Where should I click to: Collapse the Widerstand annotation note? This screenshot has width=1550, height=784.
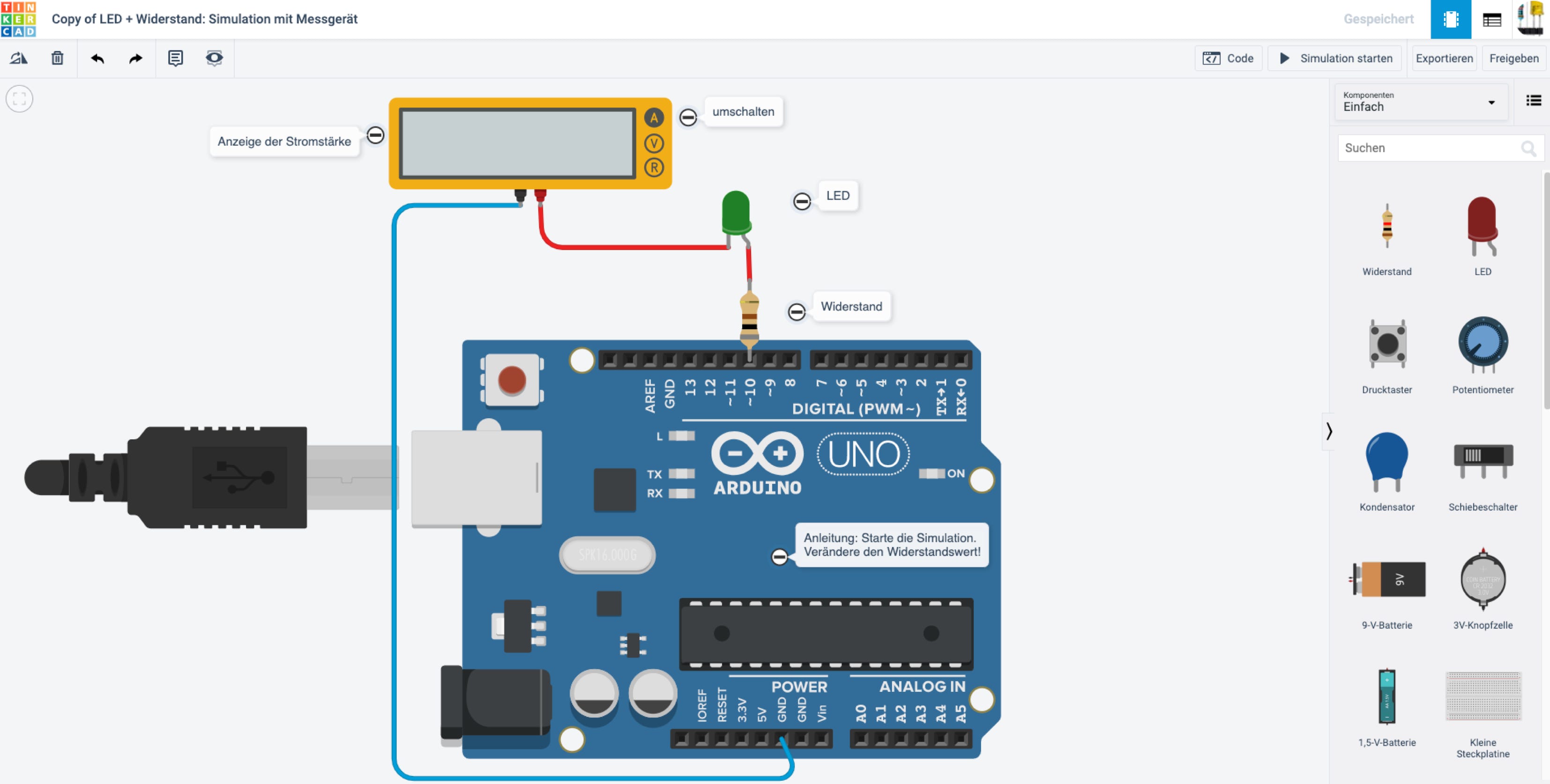pyautogui.click(x=797, y=311)
